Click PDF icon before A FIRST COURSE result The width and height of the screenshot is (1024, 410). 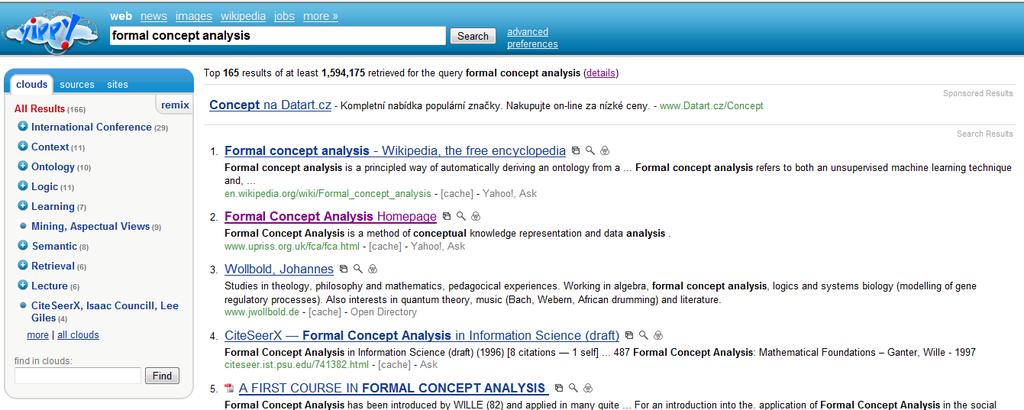click(x=229, y=388)
